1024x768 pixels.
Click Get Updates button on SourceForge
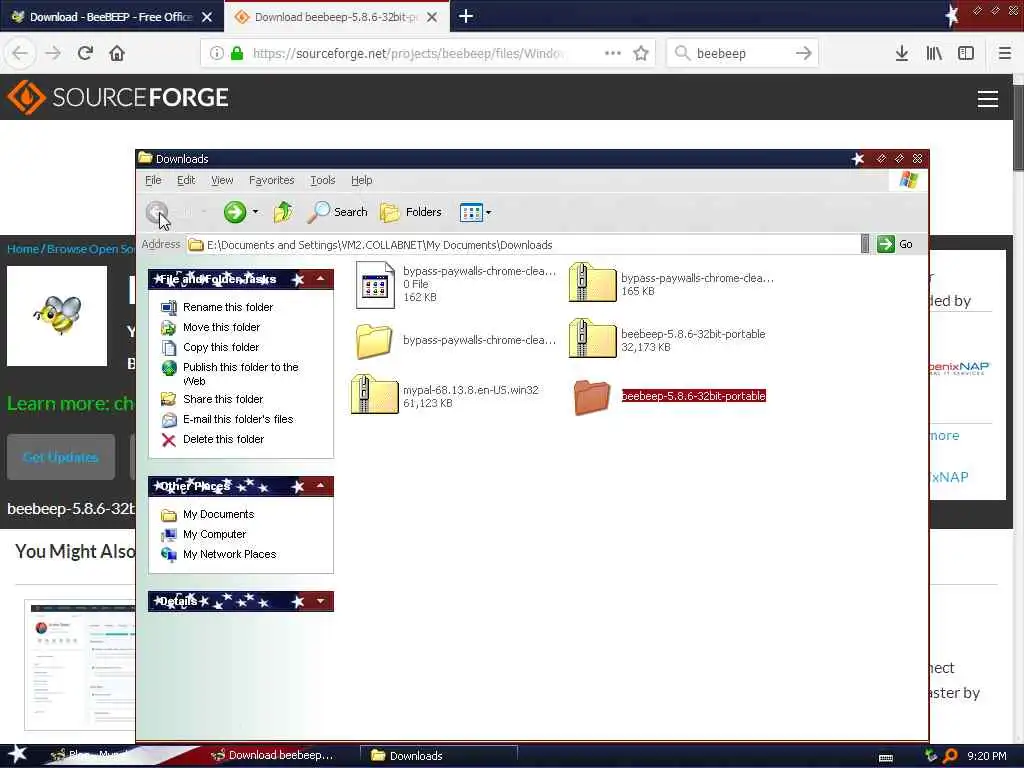pos(61,457)
